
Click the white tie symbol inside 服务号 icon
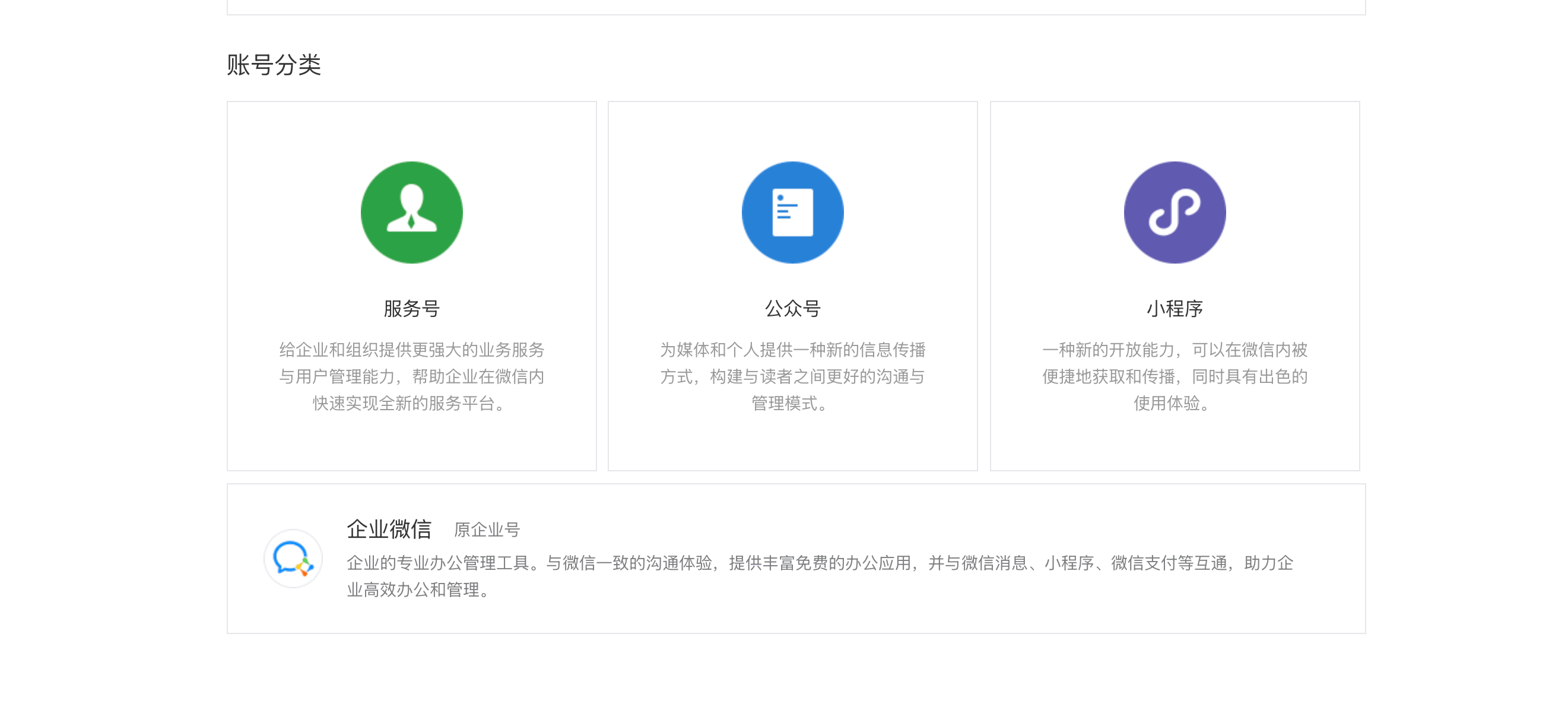(411, 221)
